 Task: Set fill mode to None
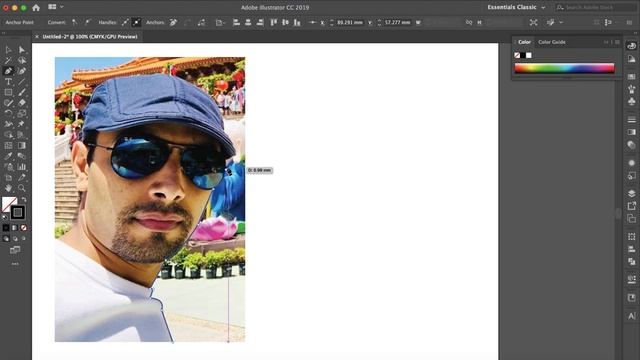pos(24,228)
